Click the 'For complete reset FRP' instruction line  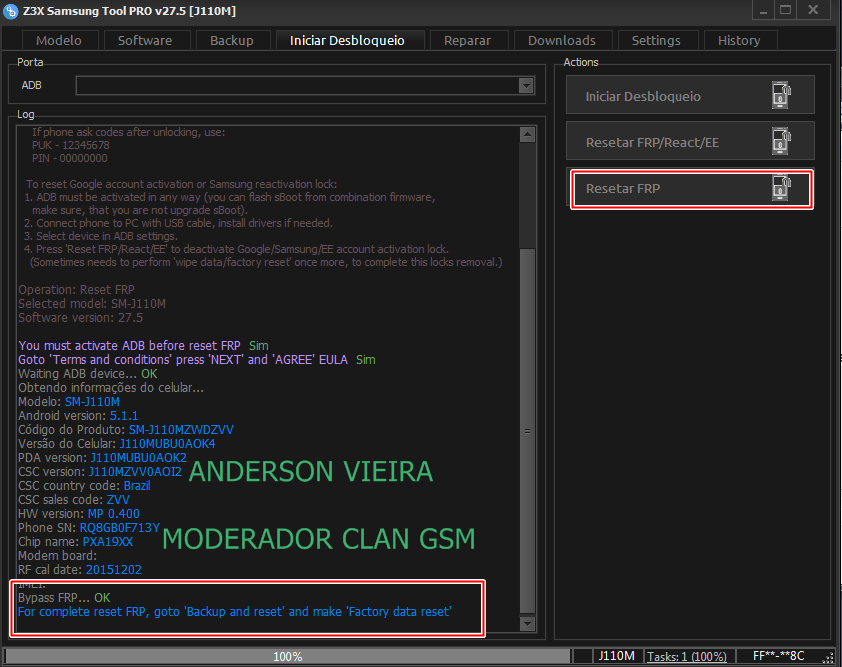point(235,611)
